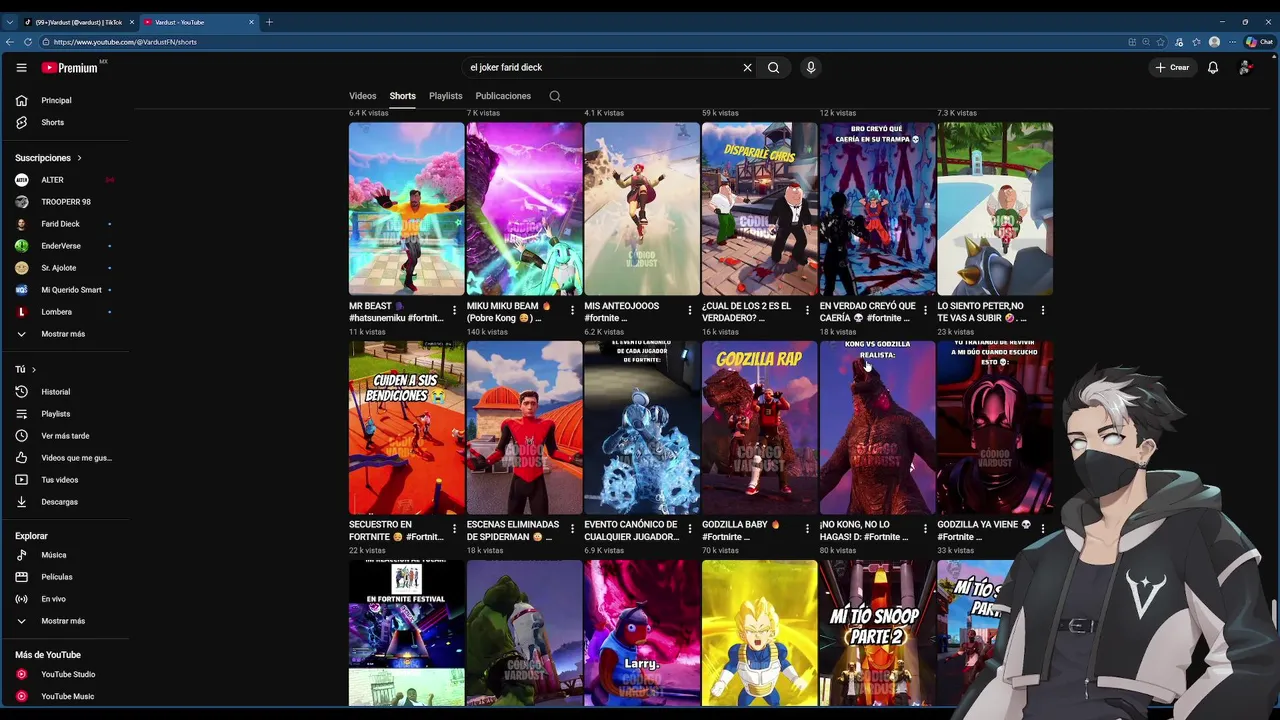Reload the page with the refresh button
The width and height of the screenshot is (1280, 720).
[28, 42]
